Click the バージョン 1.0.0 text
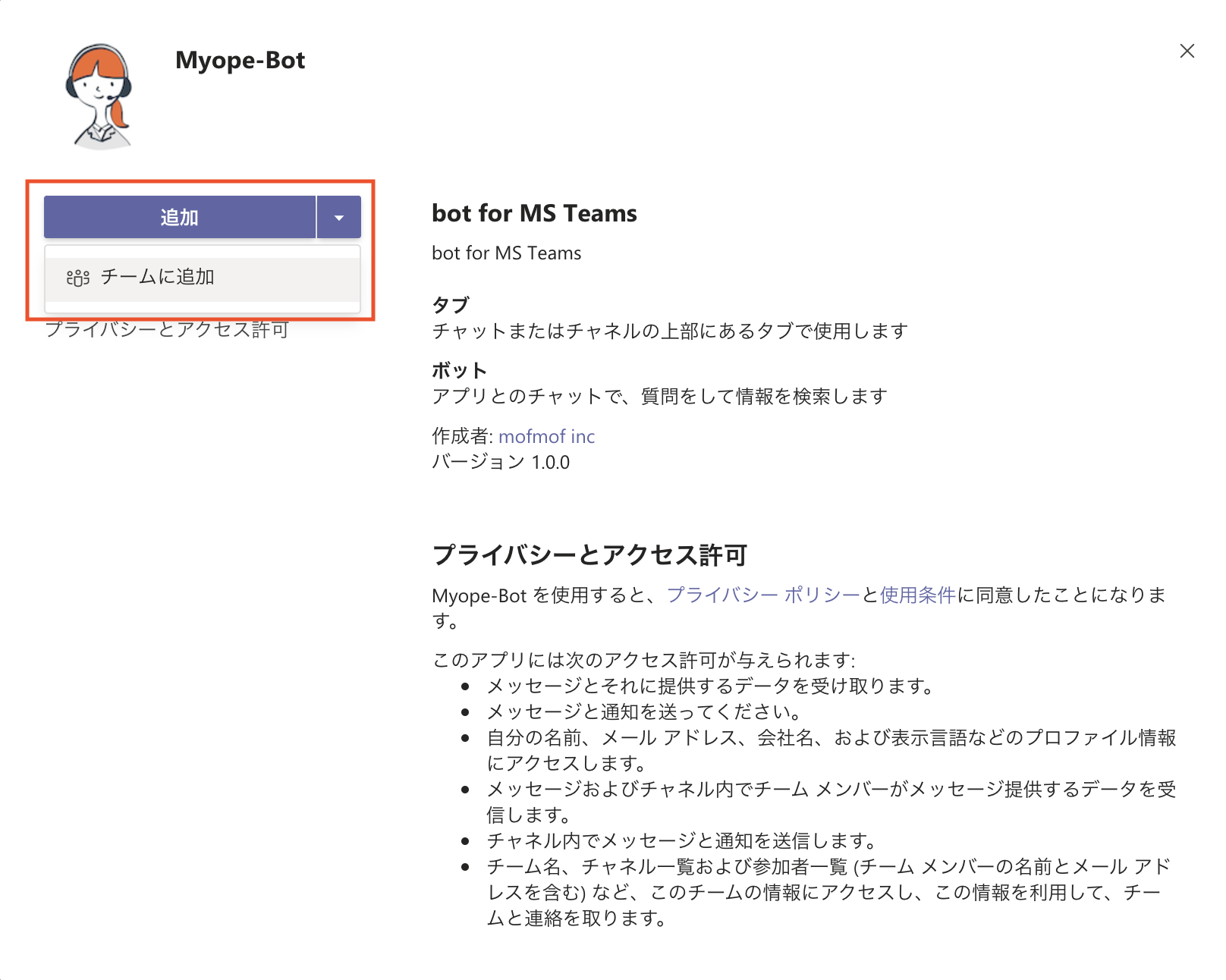This screenshot has width=1226, height=980. [x=501, y=462]
